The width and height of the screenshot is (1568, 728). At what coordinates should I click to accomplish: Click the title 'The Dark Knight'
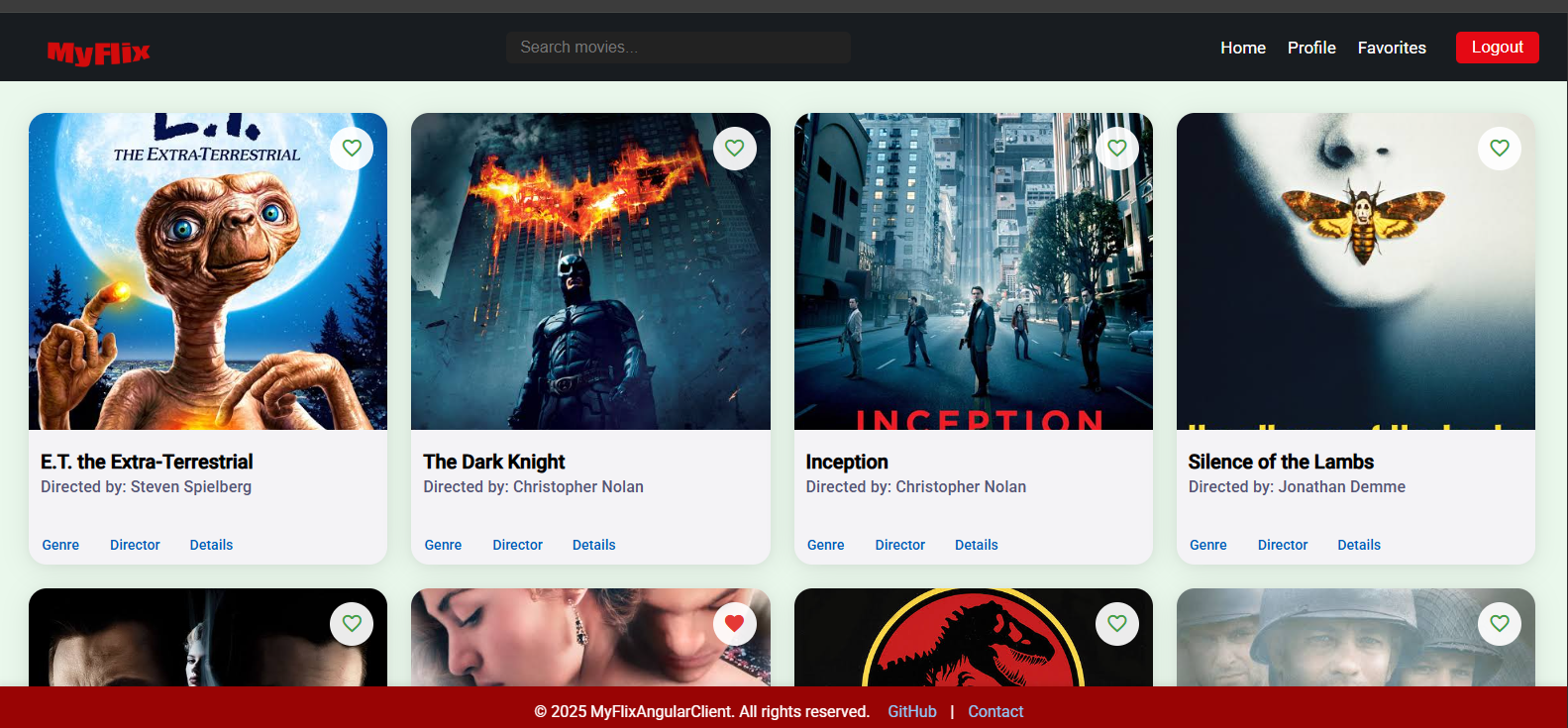pos(494,462)
